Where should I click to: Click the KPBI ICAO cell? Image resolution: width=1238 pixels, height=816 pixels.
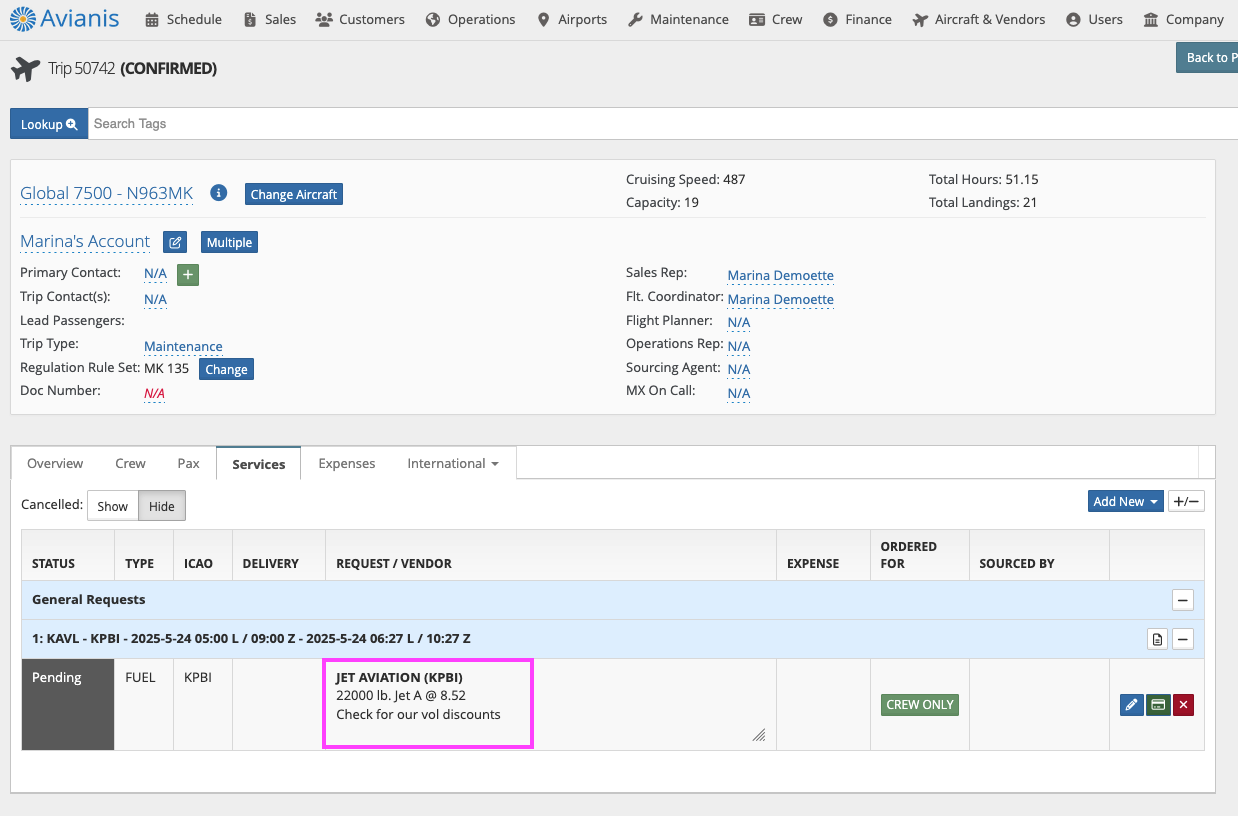tap(203, 704)
